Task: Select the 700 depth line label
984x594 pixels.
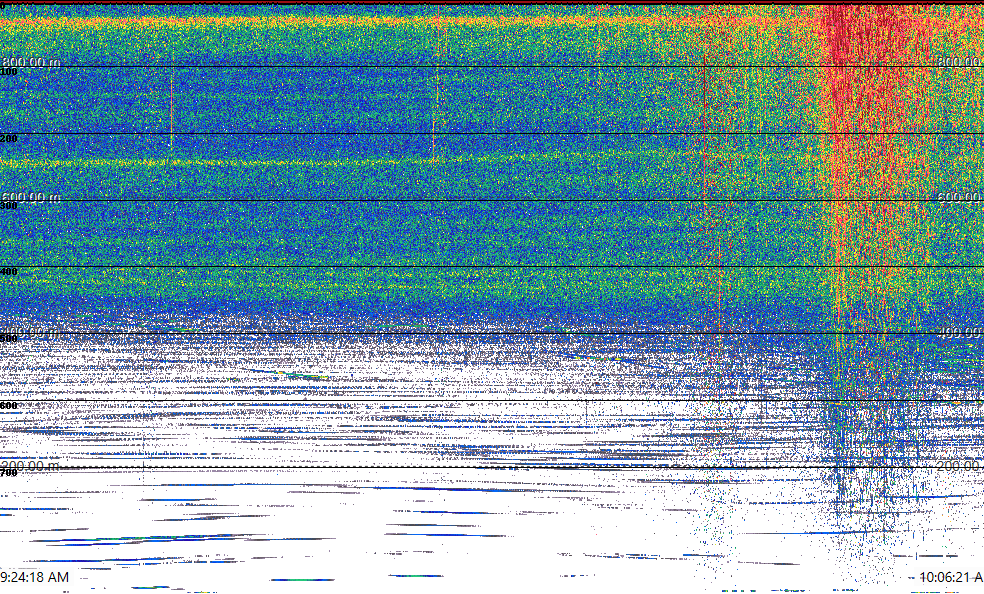Action: coord(9,473)
